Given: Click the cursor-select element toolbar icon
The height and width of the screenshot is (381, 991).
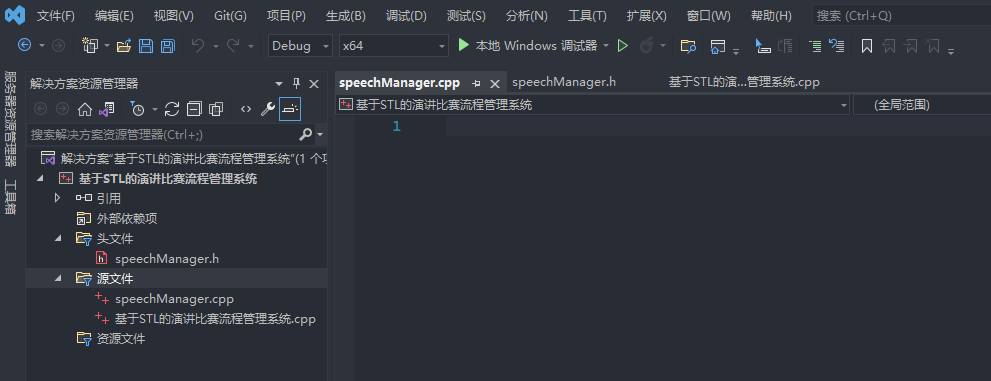Looking at the screenshot, I should coord(763,45).
